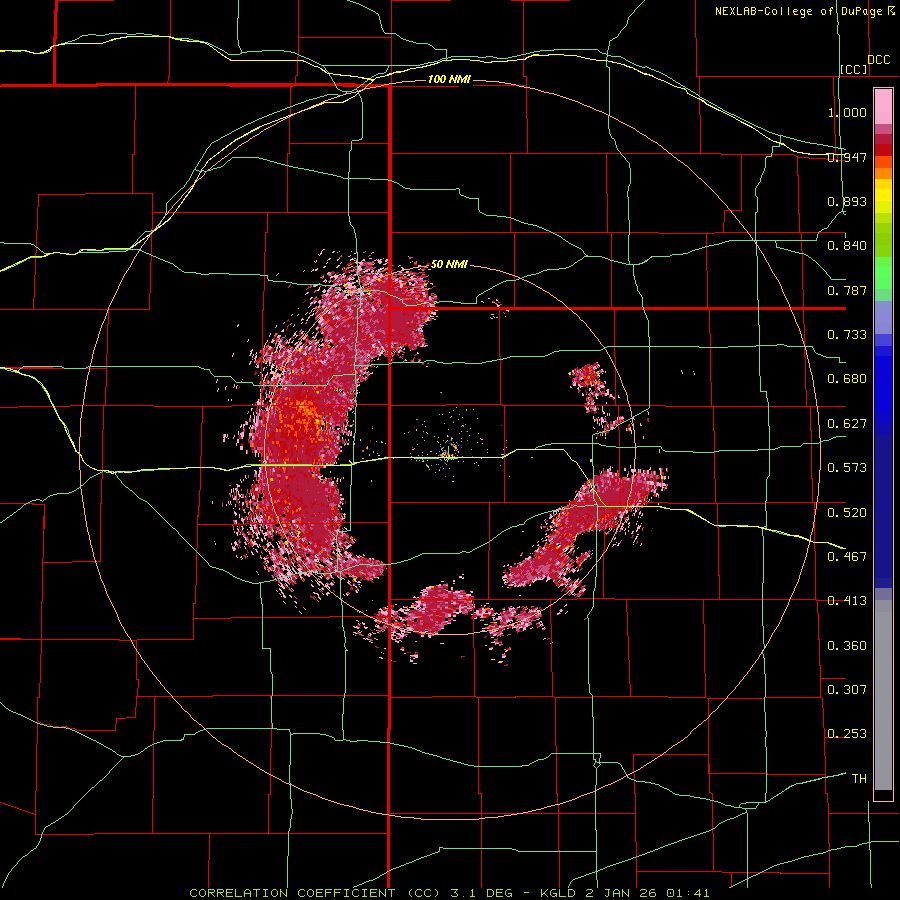Screen dimensions: 900x900
Task: Click the Correlation Coefficient product caption
Action: point(449,893)
